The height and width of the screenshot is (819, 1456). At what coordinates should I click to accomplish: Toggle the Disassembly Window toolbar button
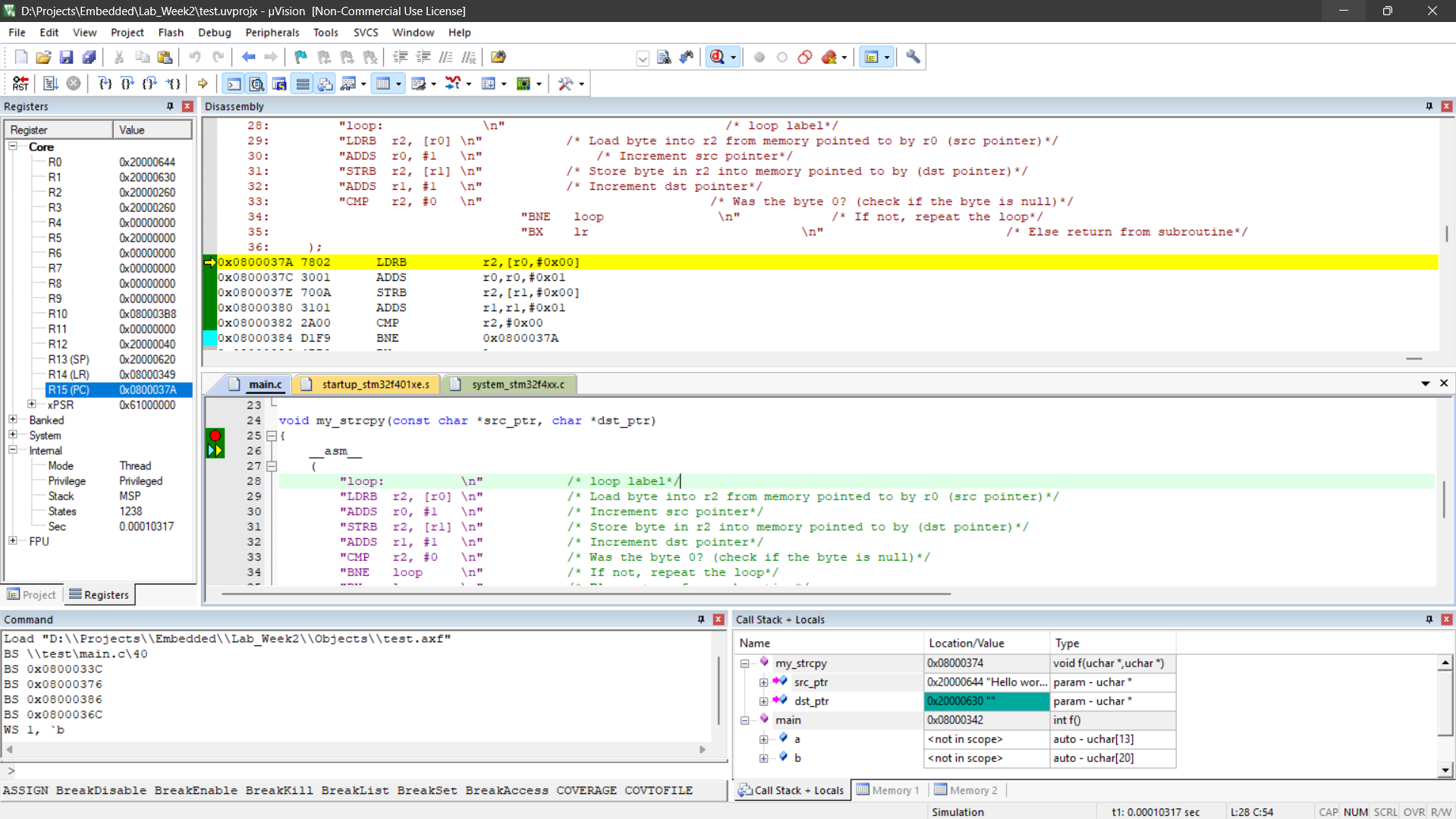tap(256, 83)
